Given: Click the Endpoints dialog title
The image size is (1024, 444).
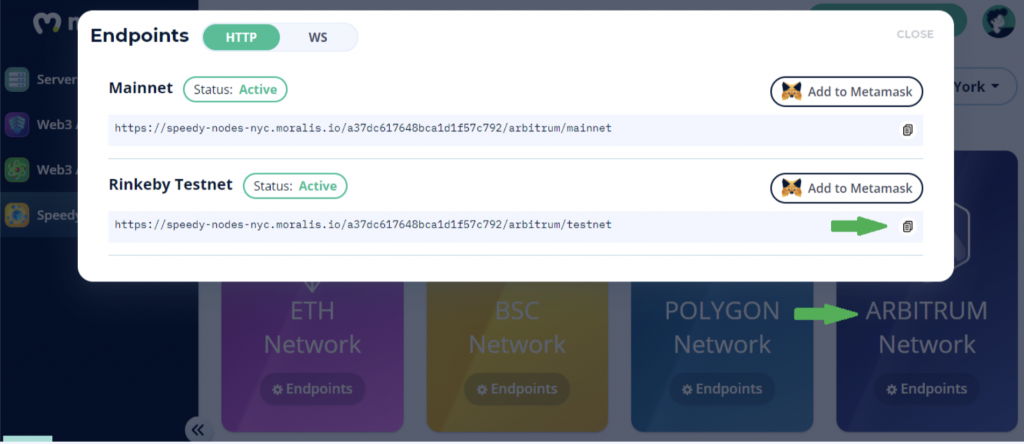Looking at the screenshot, I should (140, 35).
